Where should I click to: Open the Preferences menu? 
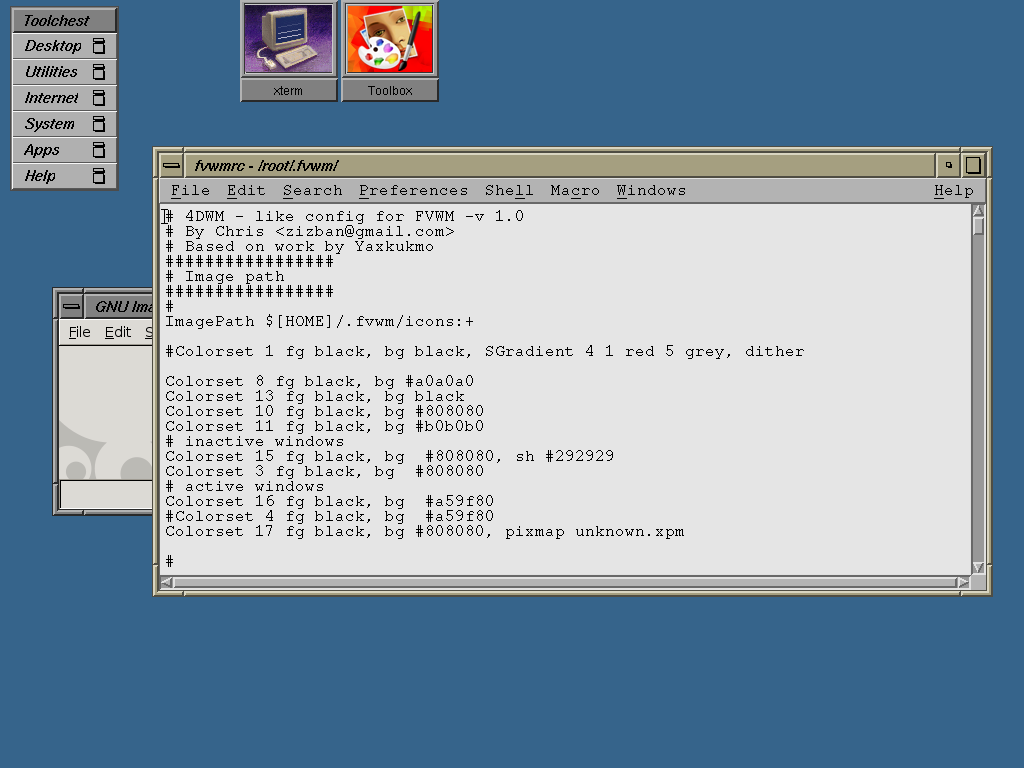tap(413, 191)
